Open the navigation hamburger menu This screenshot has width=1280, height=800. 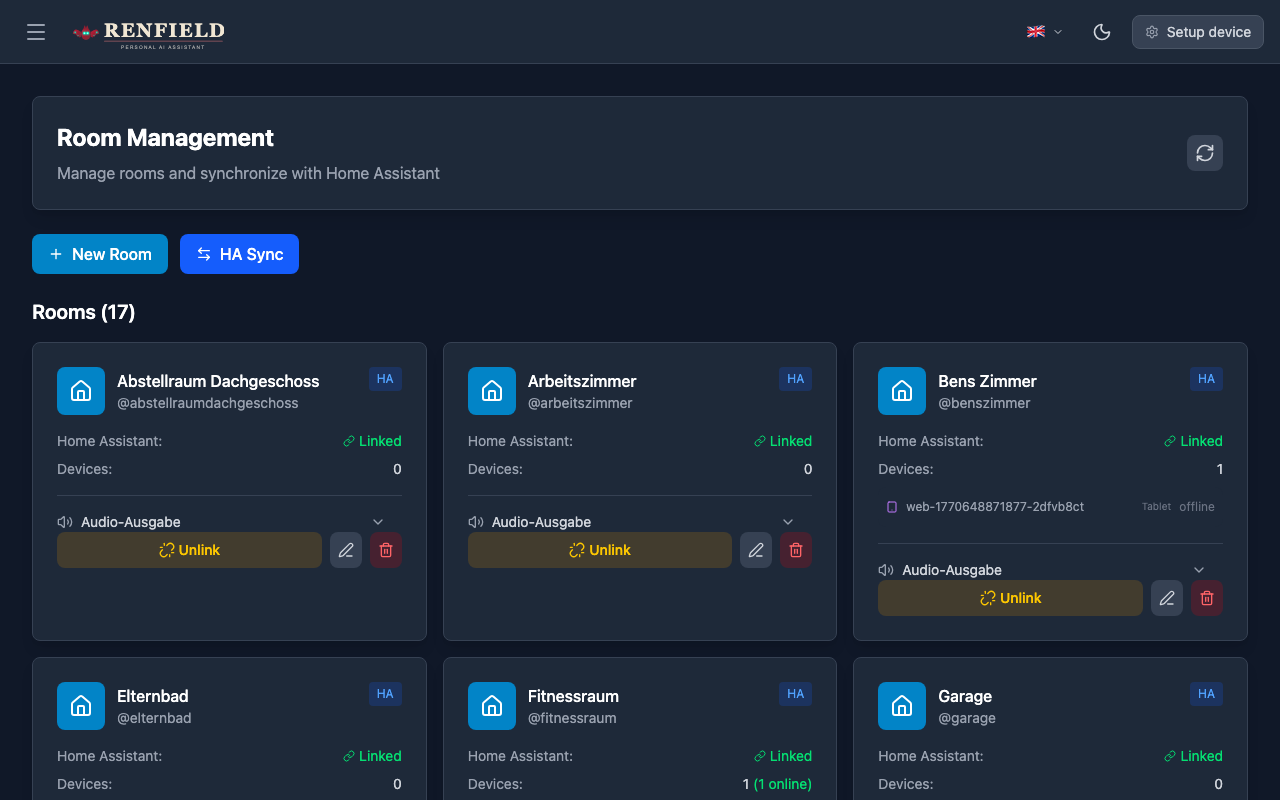click(x=36, y=31)
